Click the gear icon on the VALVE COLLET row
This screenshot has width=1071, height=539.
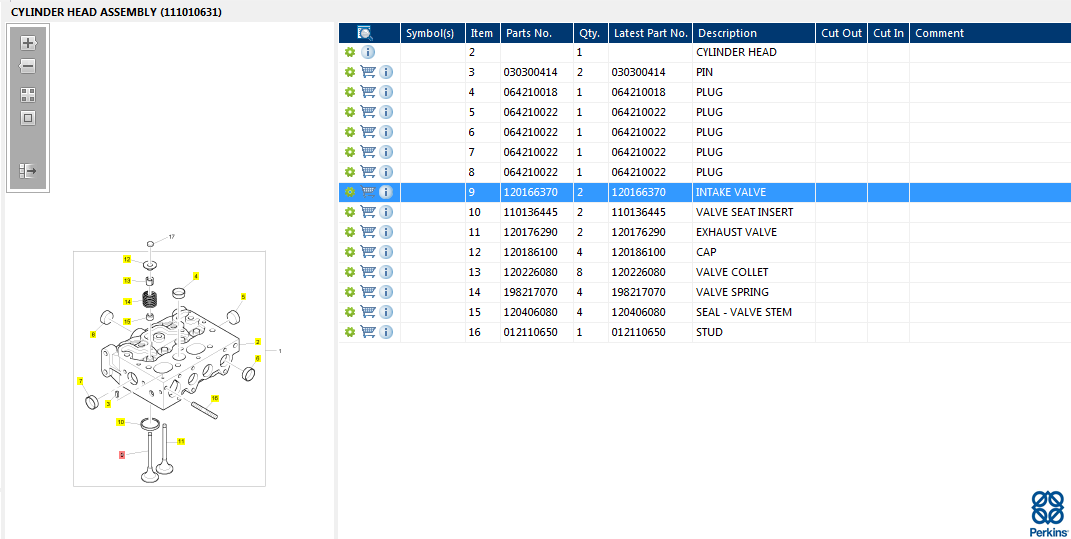coord(350,272)
